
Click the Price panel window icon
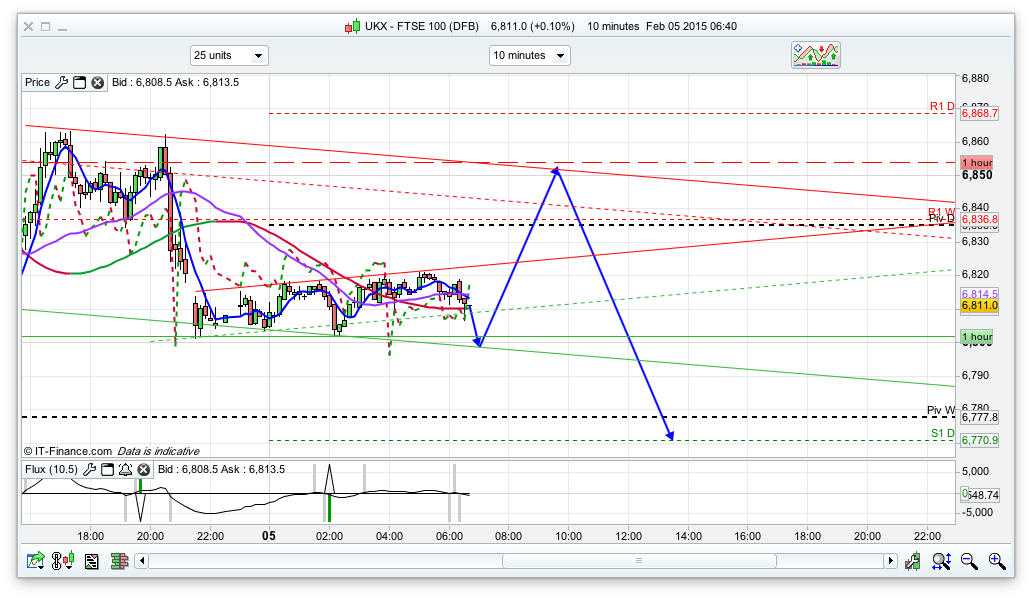click(79, 82)
